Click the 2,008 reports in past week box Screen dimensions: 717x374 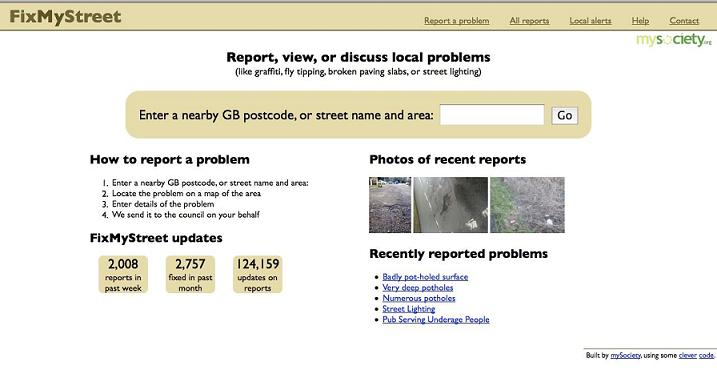point(123,274)
